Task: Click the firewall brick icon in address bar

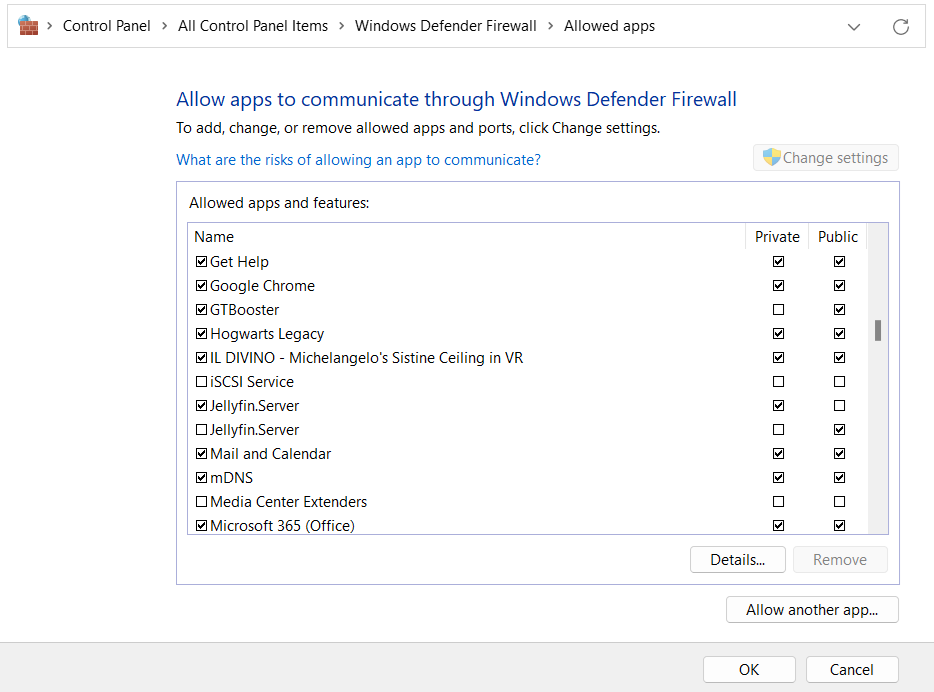Action: tap(28, 26)
